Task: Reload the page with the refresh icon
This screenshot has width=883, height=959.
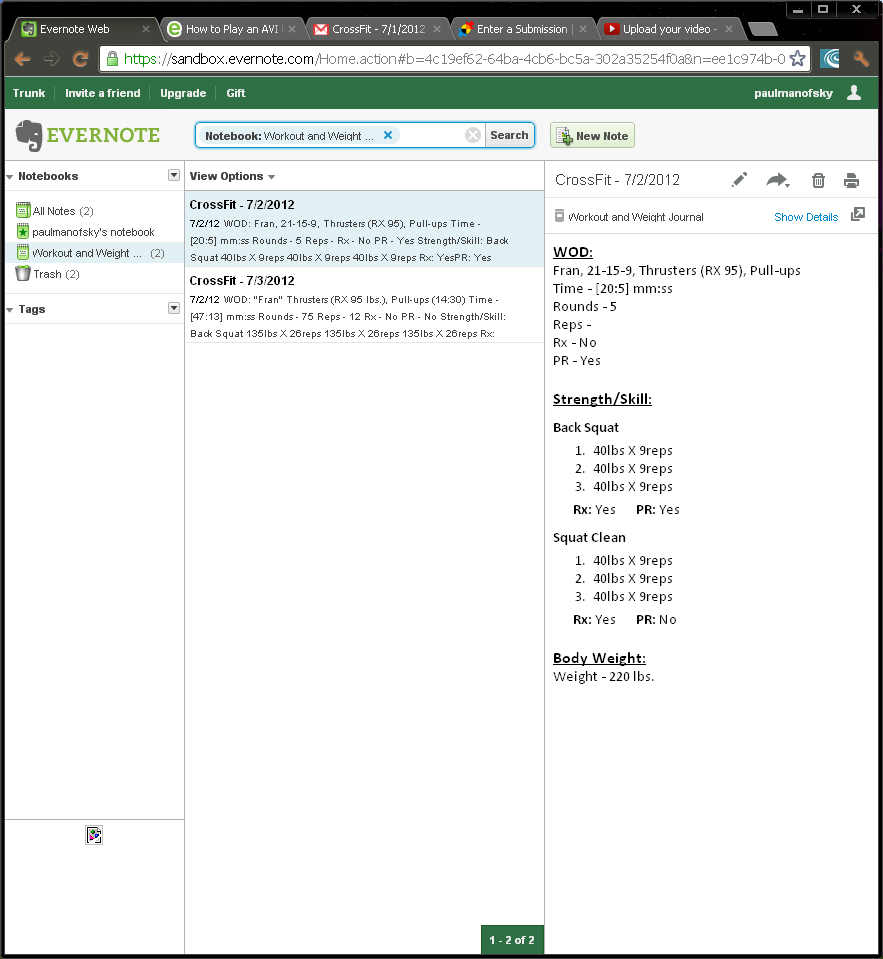Action: tap(81, 59)
